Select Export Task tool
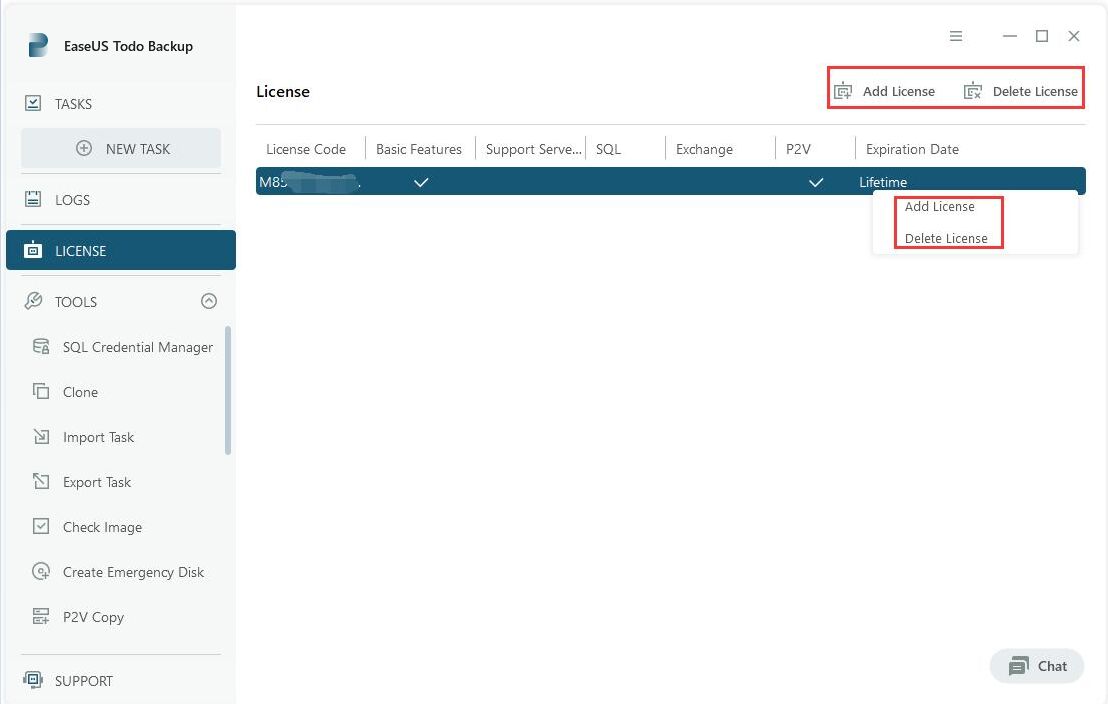Image resolution: width=1108 pixels, height=704 pixels. click(97, 482)
